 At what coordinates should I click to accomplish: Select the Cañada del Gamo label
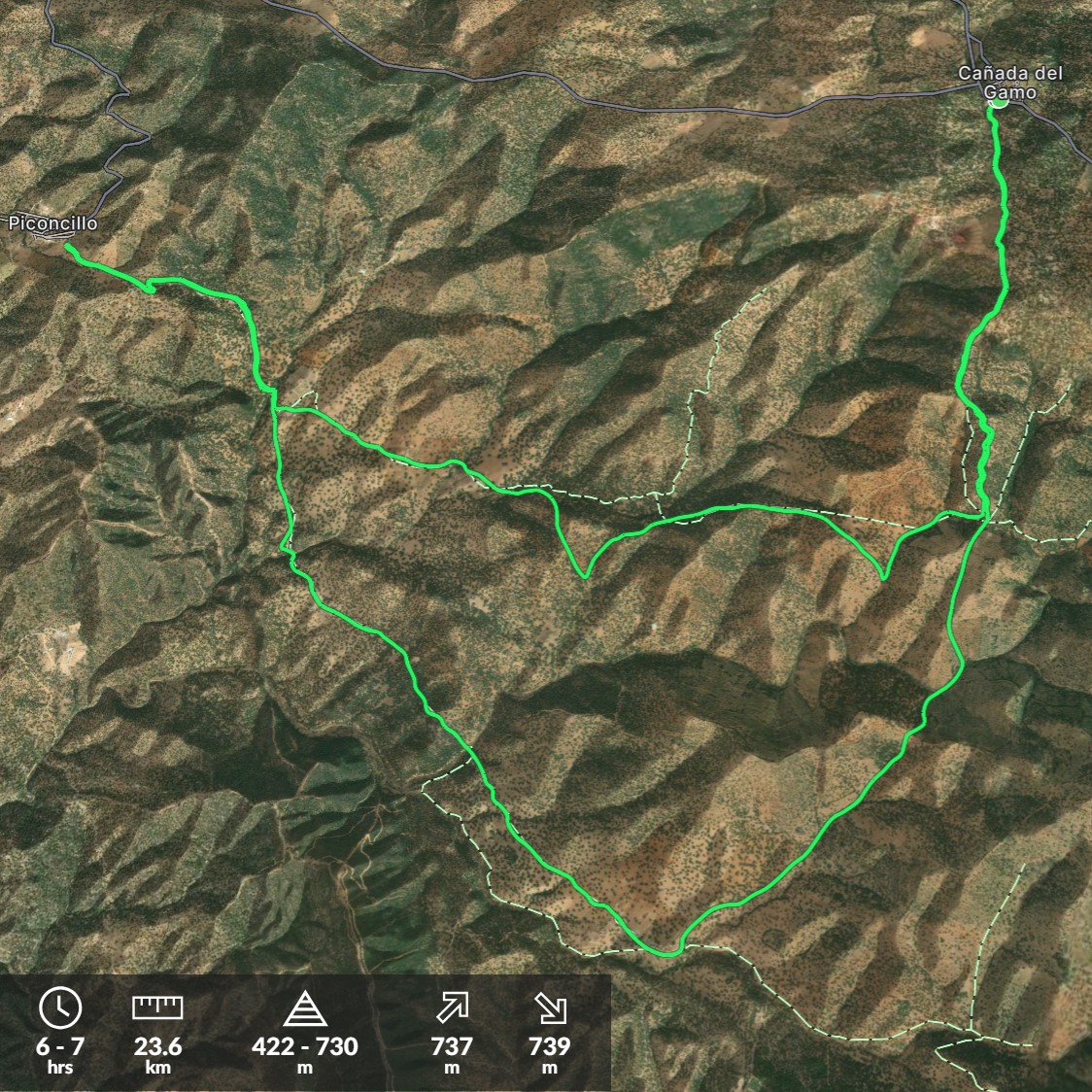tap(1009, 83)
